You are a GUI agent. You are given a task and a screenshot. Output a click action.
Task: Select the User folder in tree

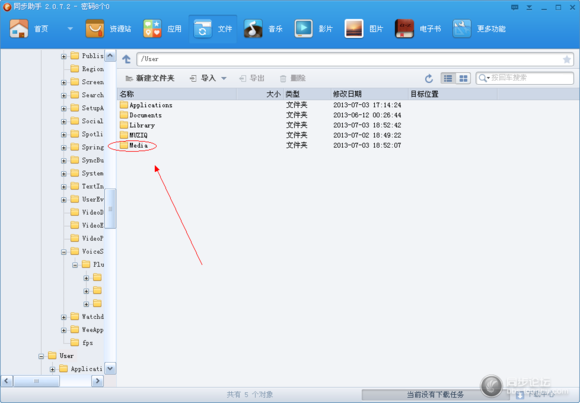pyautogui.click(x=61, y=356)
